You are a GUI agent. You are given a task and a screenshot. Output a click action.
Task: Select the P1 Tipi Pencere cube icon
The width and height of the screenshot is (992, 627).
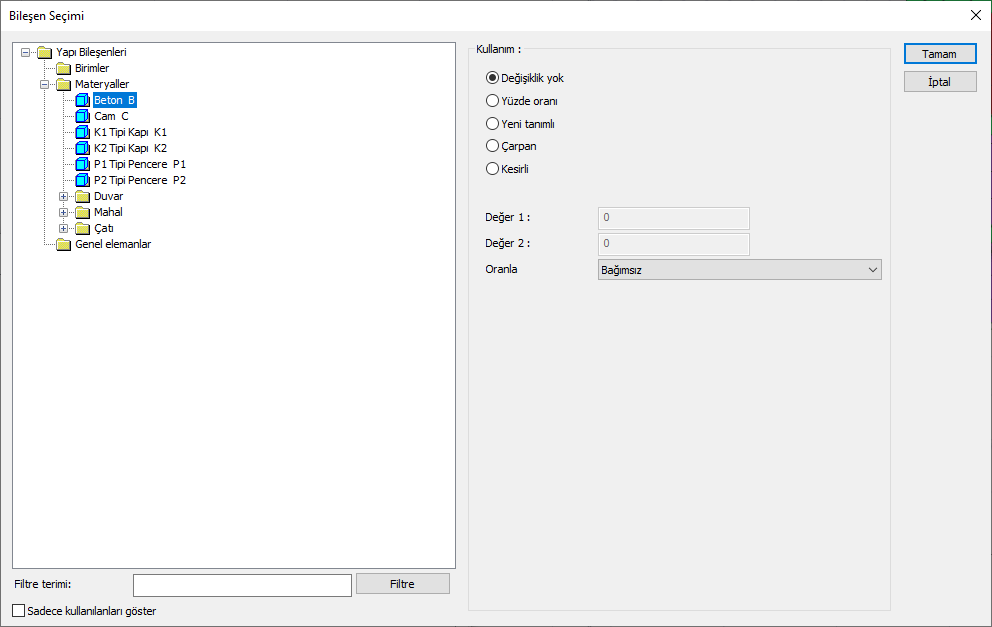pos(82,164)
